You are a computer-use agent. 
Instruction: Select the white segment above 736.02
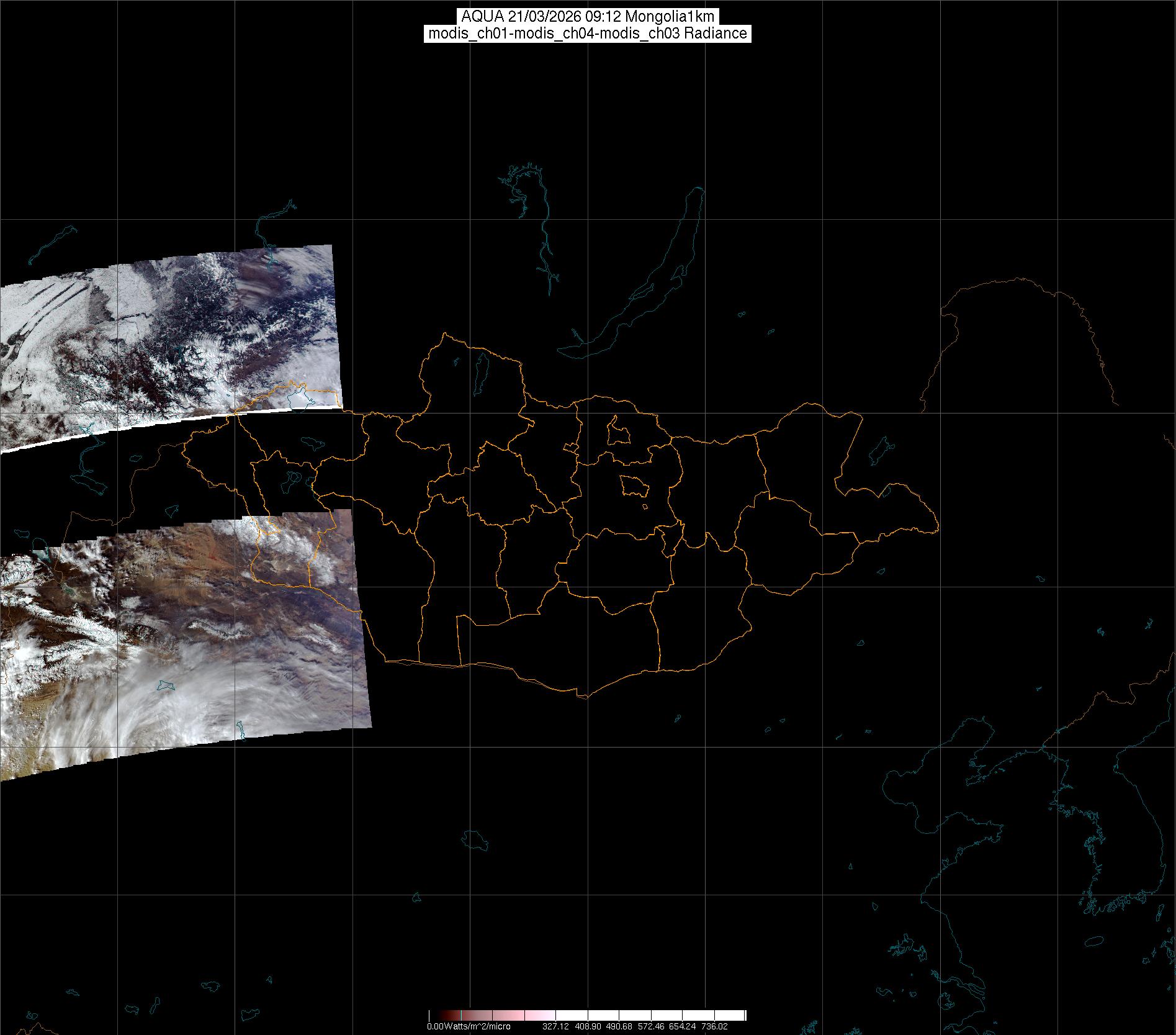tap(717, 1016)
